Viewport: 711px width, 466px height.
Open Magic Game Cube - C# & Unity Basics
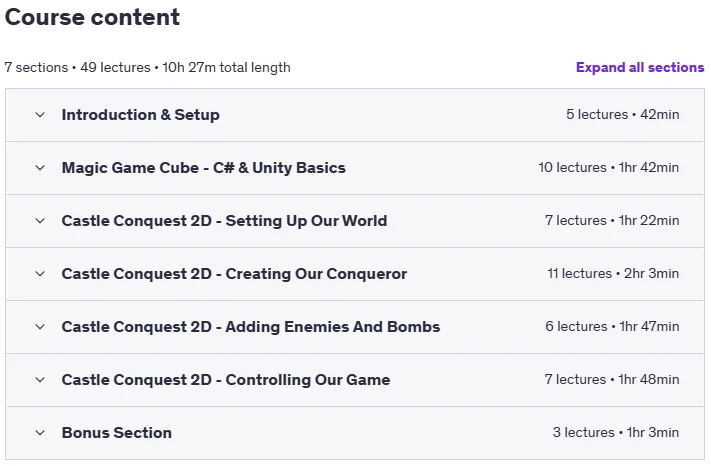point(204,168)
